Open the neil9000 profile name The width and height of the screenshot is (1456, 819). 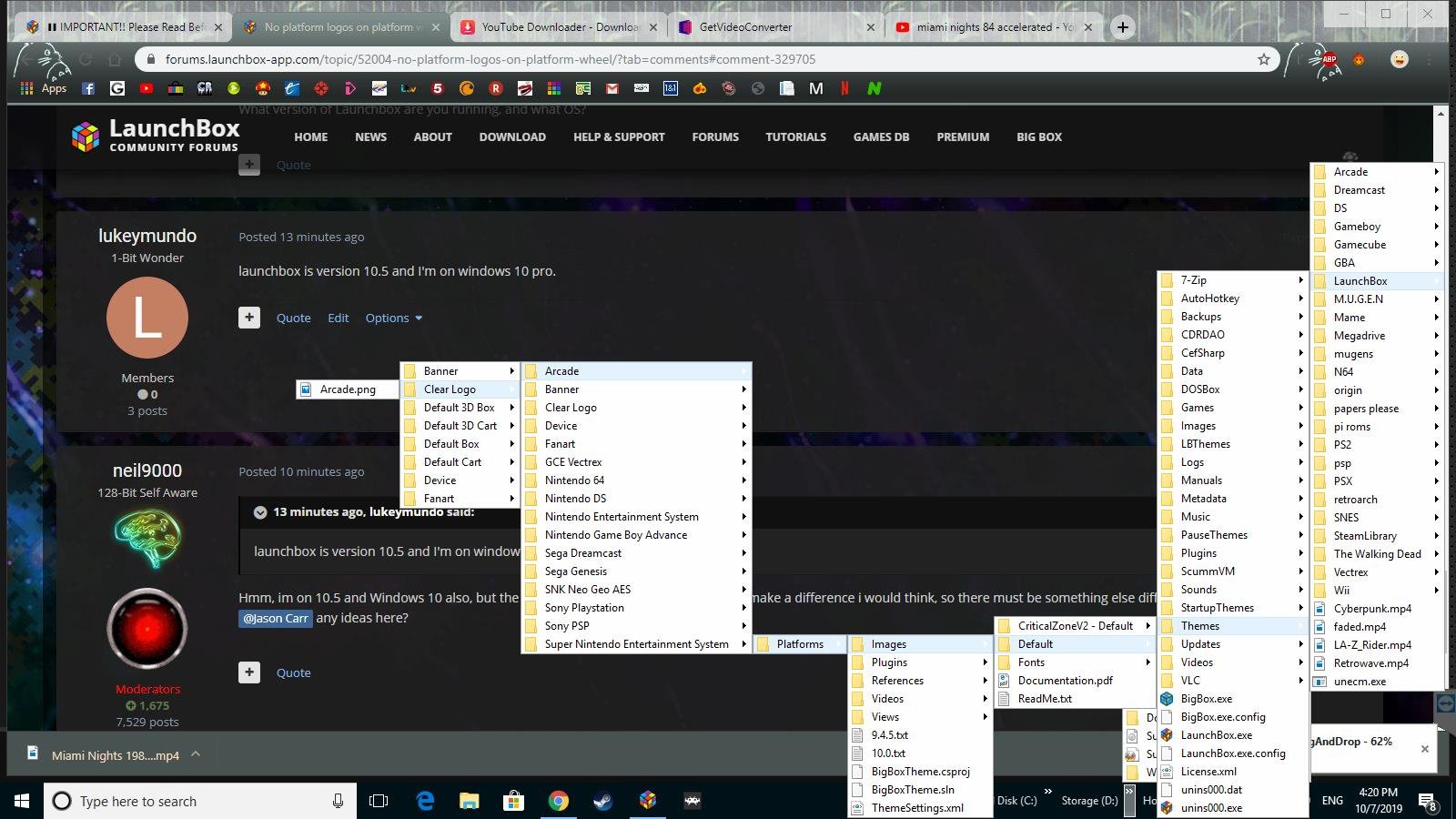click(x=147, y=470)
